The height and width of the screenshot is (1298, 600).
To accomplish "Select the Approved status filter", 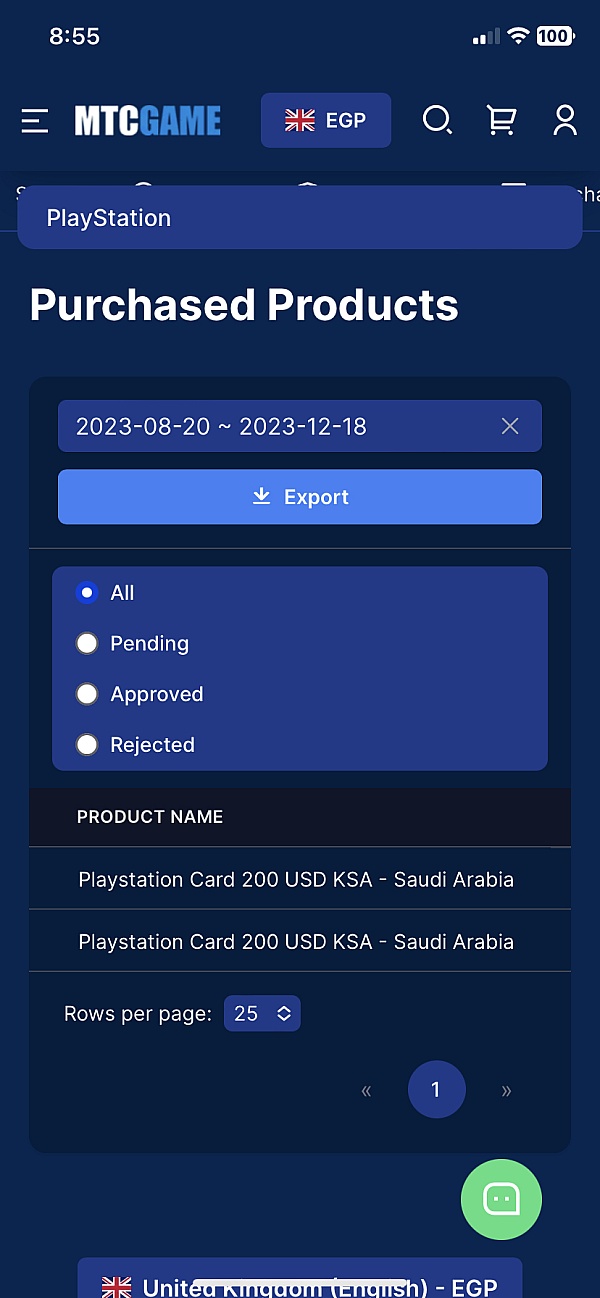I will tap(88, 695).
